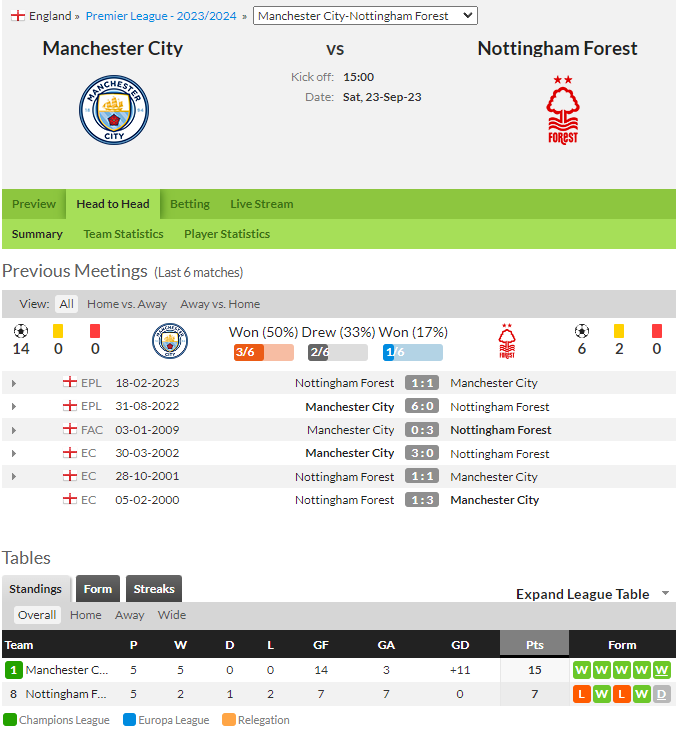680x738 pixels.
Task: Switch standings filter to Wide
Action: click(172, 615)
